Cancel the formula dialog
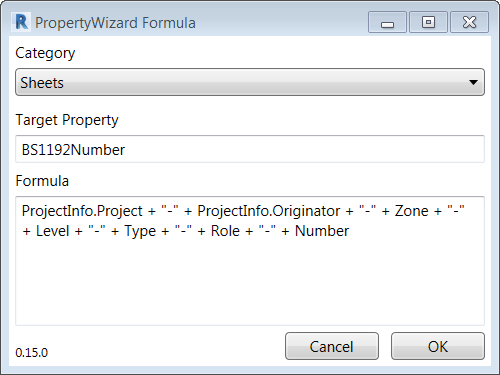The width and height of the screenshot is (500, 375). [332, 346]
